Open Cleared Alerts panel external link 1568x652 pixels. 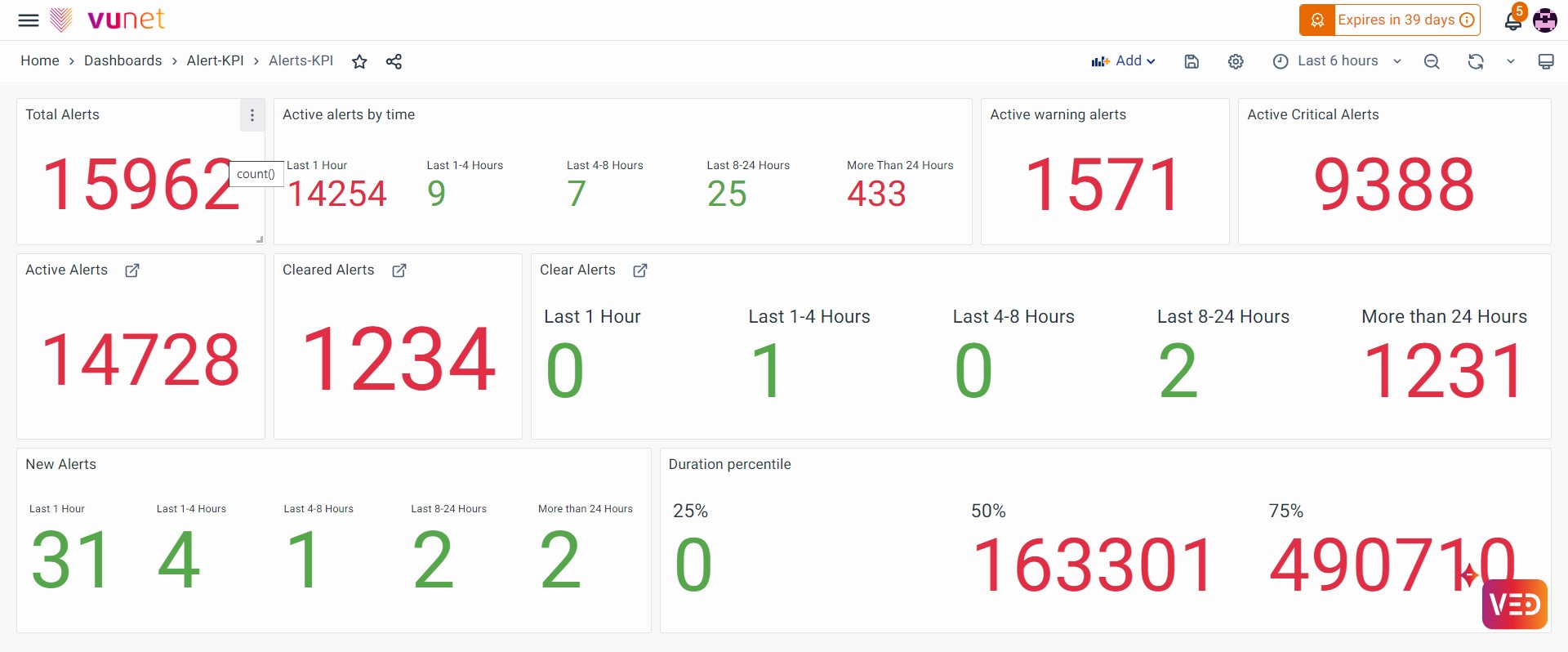click(399, 270)
